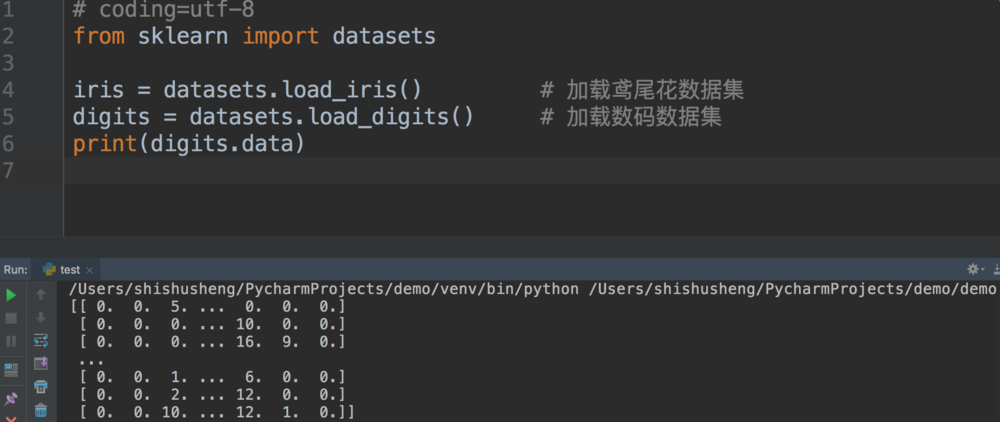Click the Up the stack trace arrow
The height and width of the screenshot is (422, 1000).
pyautogui.click(x=41, y=295)
